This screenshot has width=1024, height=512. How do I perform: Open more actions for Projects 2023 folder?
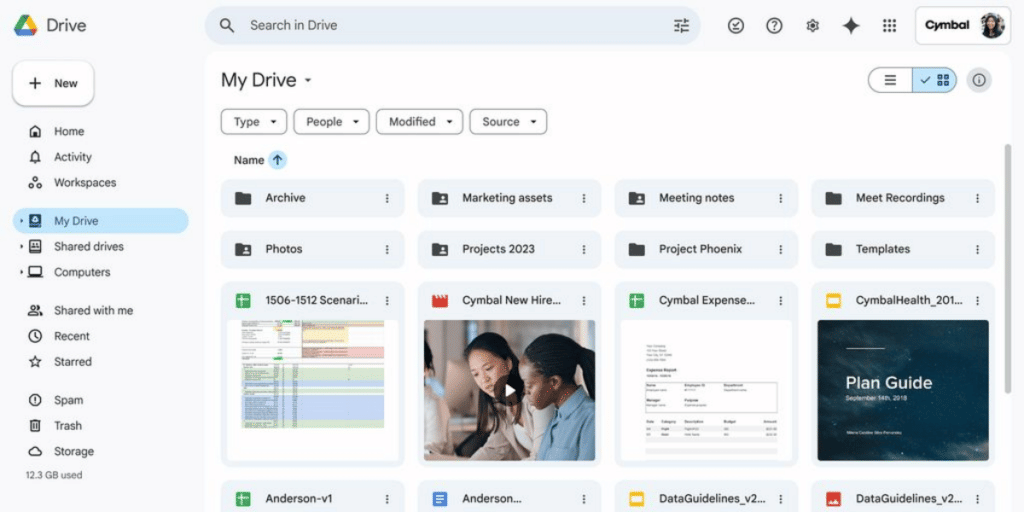point(584,249)
